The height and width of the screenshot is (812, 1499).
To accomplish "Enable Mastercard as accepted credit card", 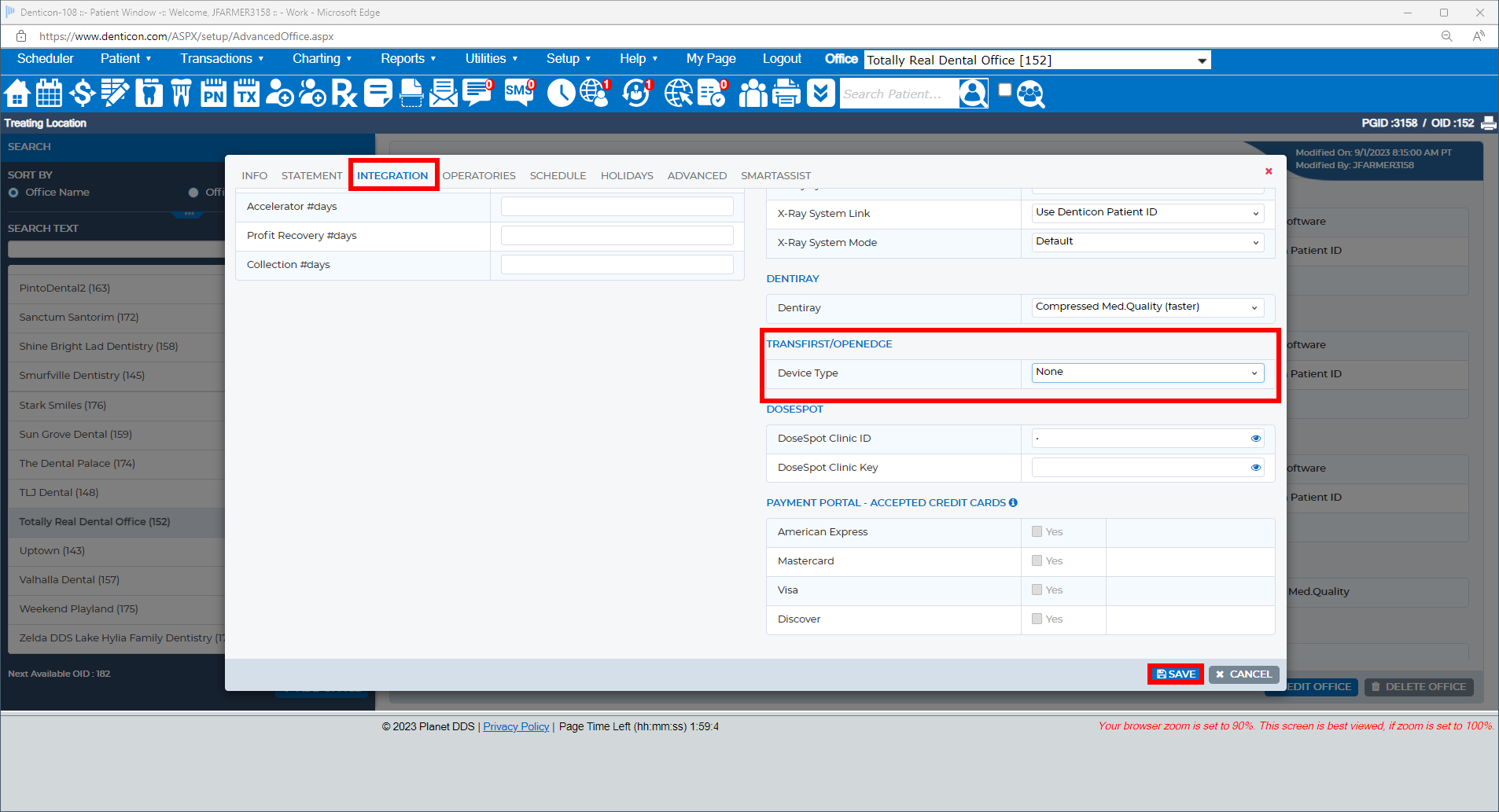I will (x=1037, y=560).
